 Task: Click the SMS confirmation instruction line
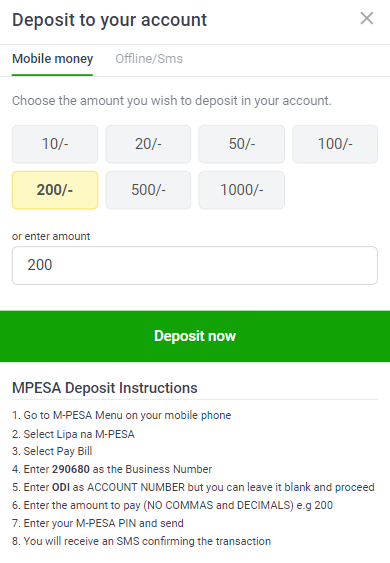point(141,541)
